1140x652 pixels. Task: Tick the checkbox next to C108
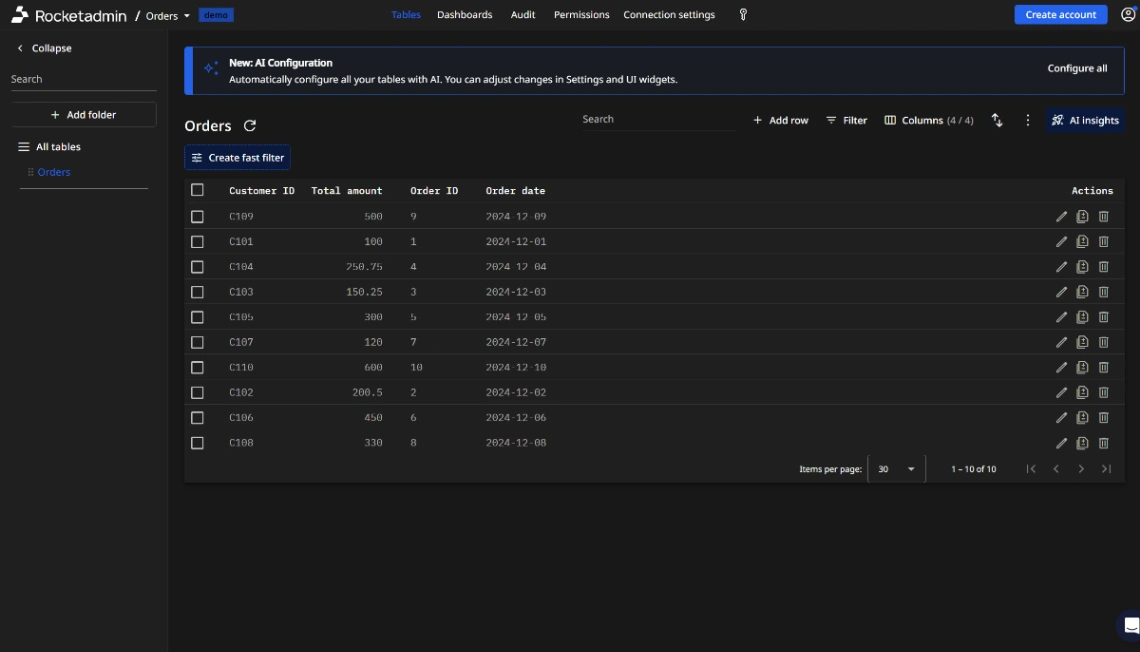[197, 442]
